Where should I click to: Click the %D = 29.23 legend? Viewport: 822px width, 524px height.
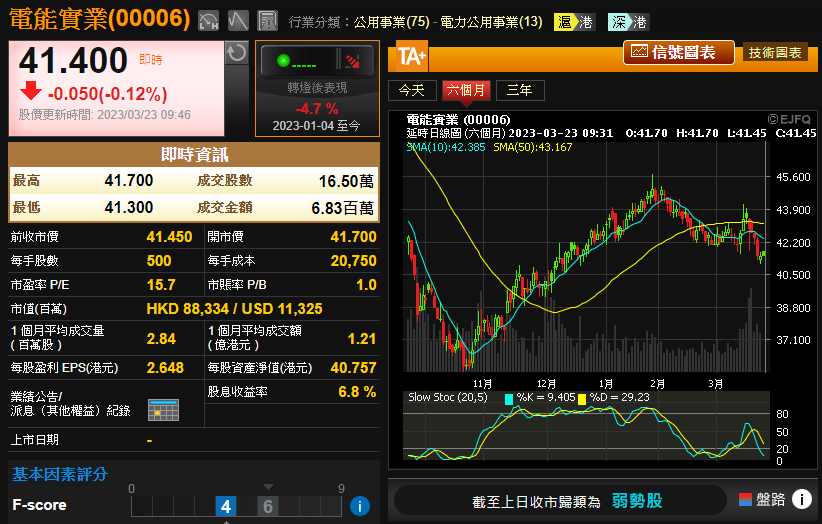[614, 398]
